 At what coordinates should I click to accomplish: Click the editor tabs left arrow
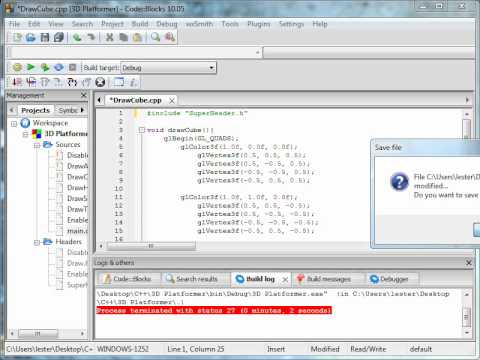click(x=99, y=100)
